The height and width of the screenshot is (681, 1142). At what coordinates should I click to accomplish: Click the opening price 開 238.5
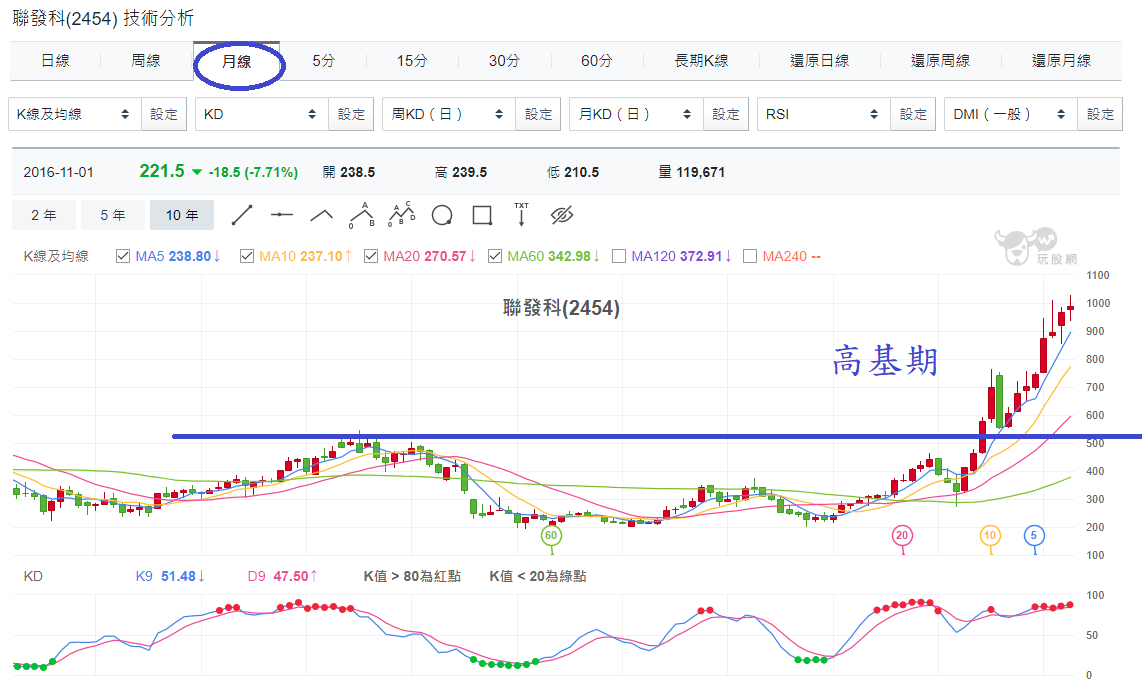point(349,173)
